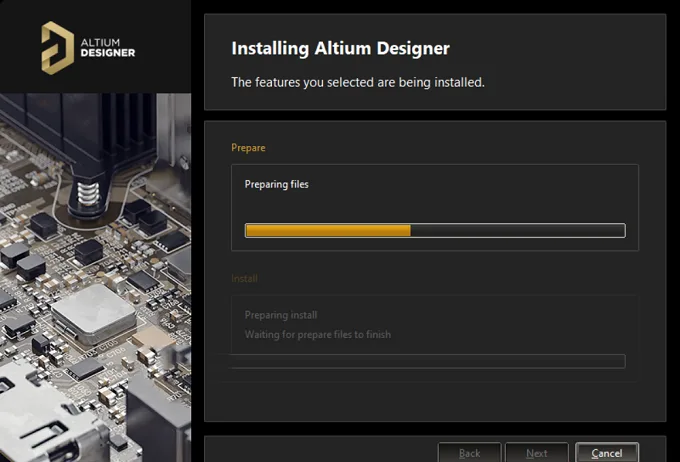Click the Installing Altium Designer heading
Image resolution: width=680 pixels, height=462 pixels.
click(340, 48)
